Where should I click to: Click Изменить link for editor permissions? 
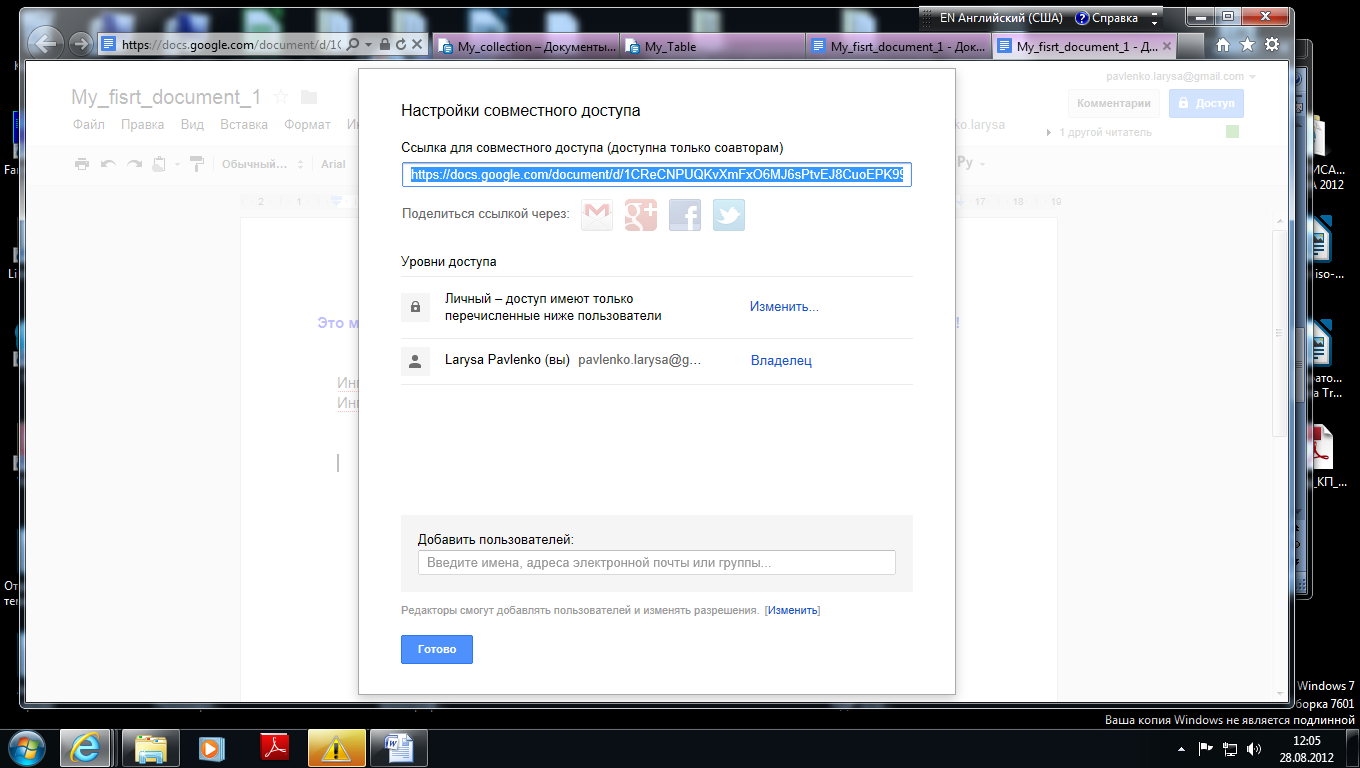pyautogui.click(x=792, y=610)
